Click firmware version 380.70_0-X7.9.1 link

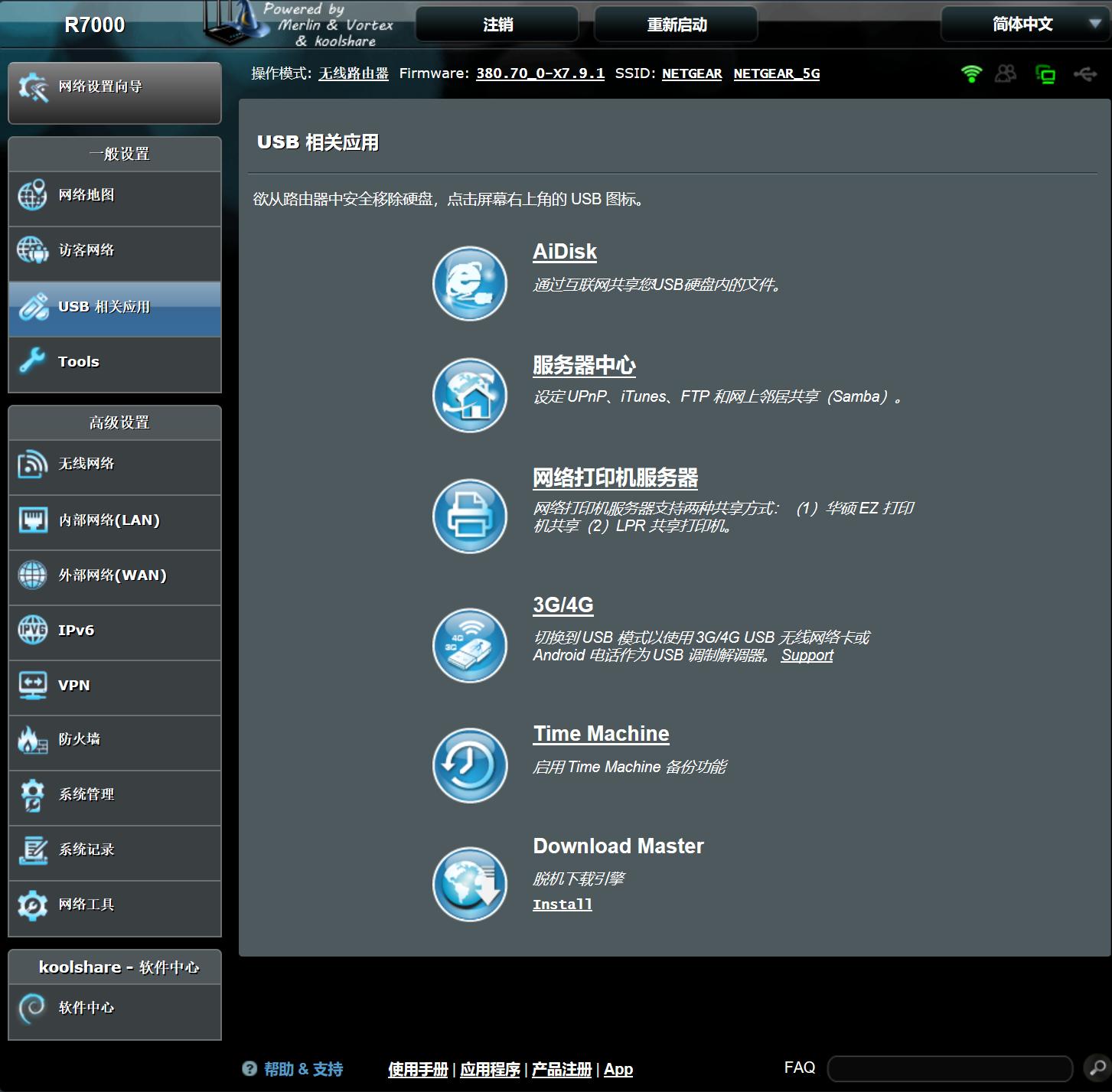pyautogui.click(x=540, y=73)
